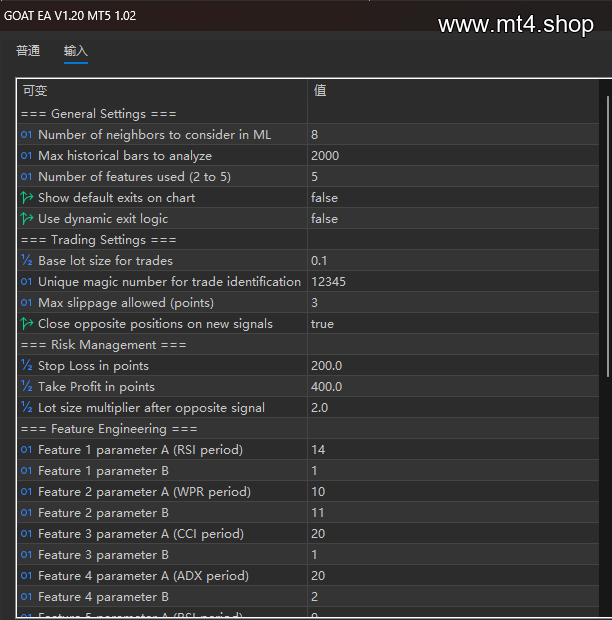This screenshot has width=612, height=620.
Task: Click boolean icon for Close opposite positions
Action: (26, 324)
